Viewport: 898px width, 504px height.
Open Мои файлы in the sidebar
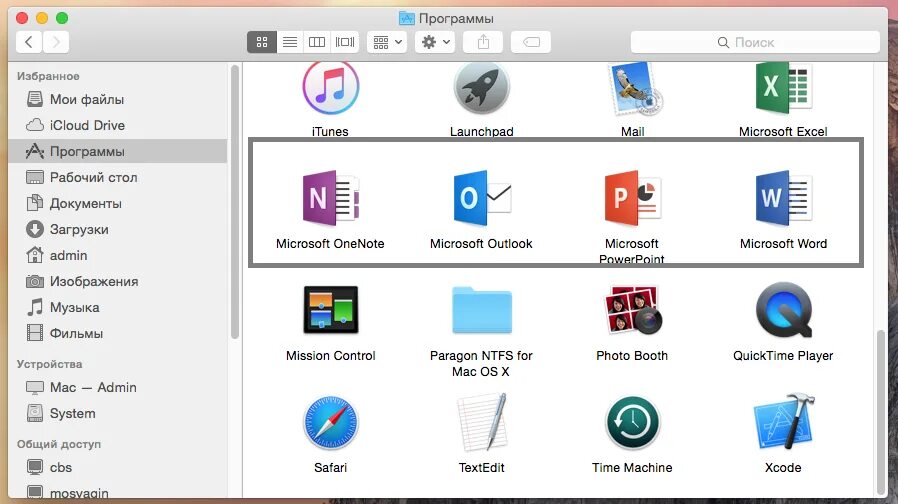[118, 100]
